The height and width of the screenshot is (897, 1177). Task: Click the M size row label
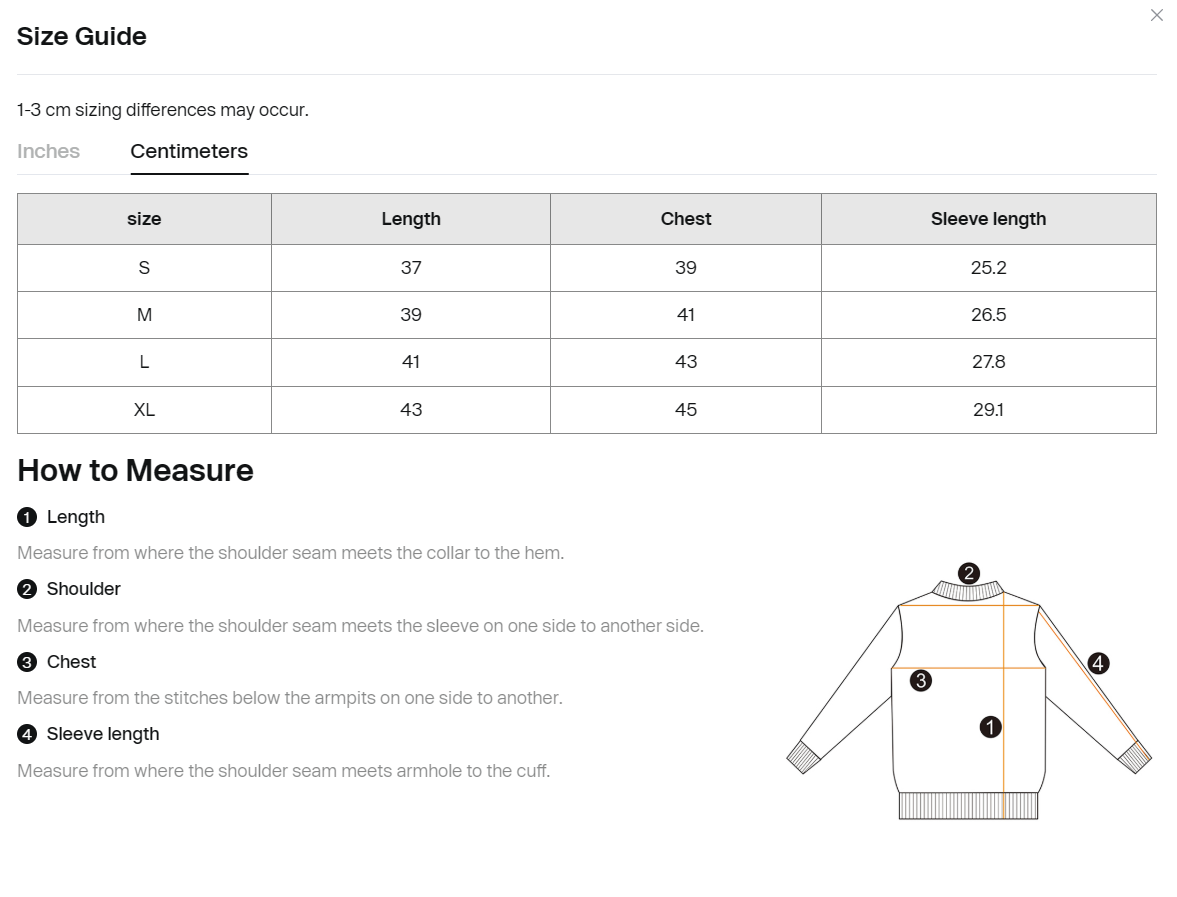(144, 315)
